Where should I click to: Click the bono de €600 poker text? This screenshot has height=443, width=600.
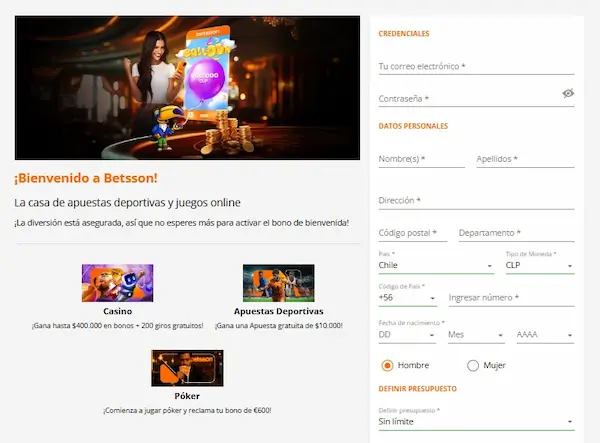[187, 410]
